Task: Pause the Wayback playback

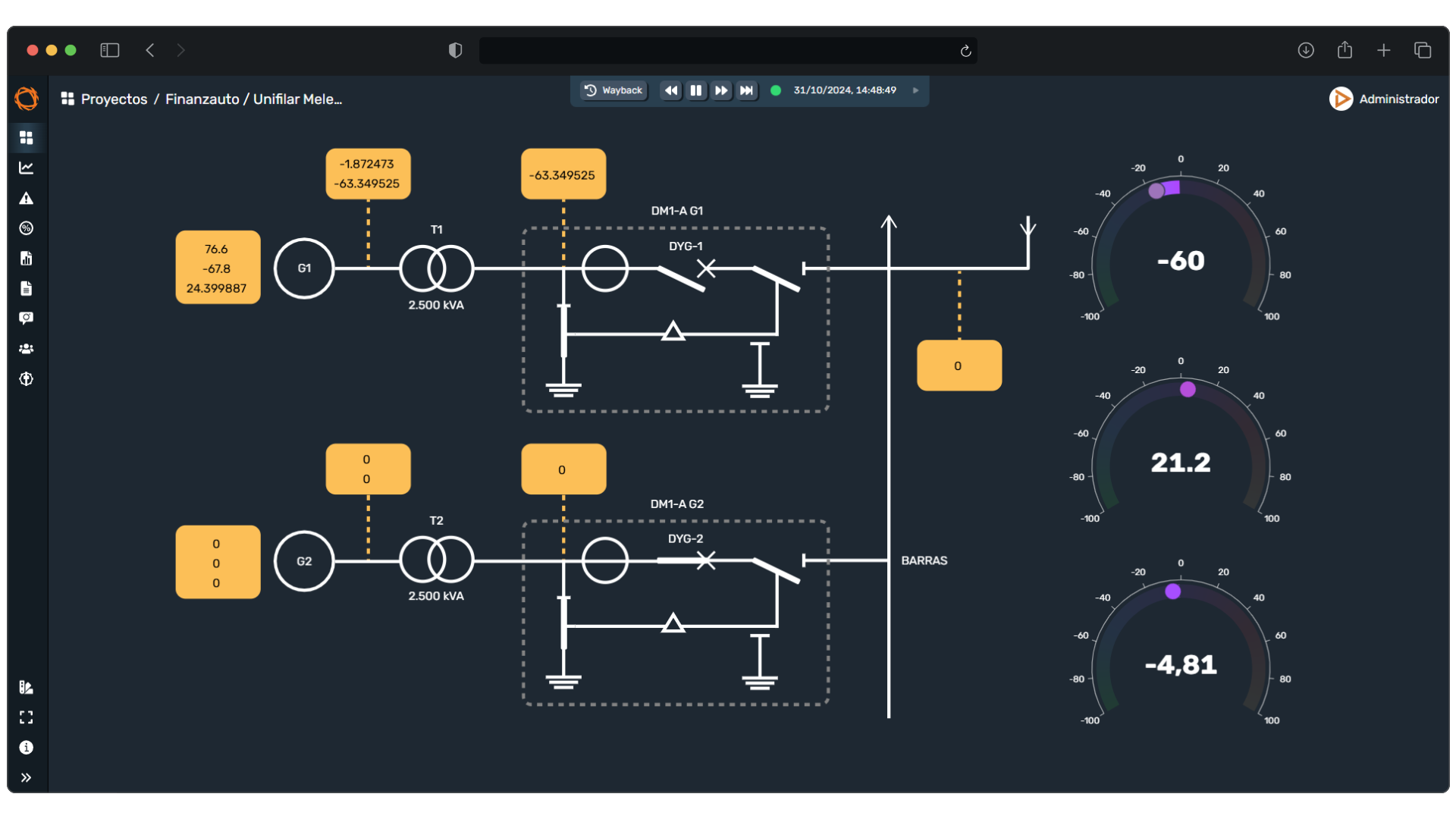Action: click(695, 90)
